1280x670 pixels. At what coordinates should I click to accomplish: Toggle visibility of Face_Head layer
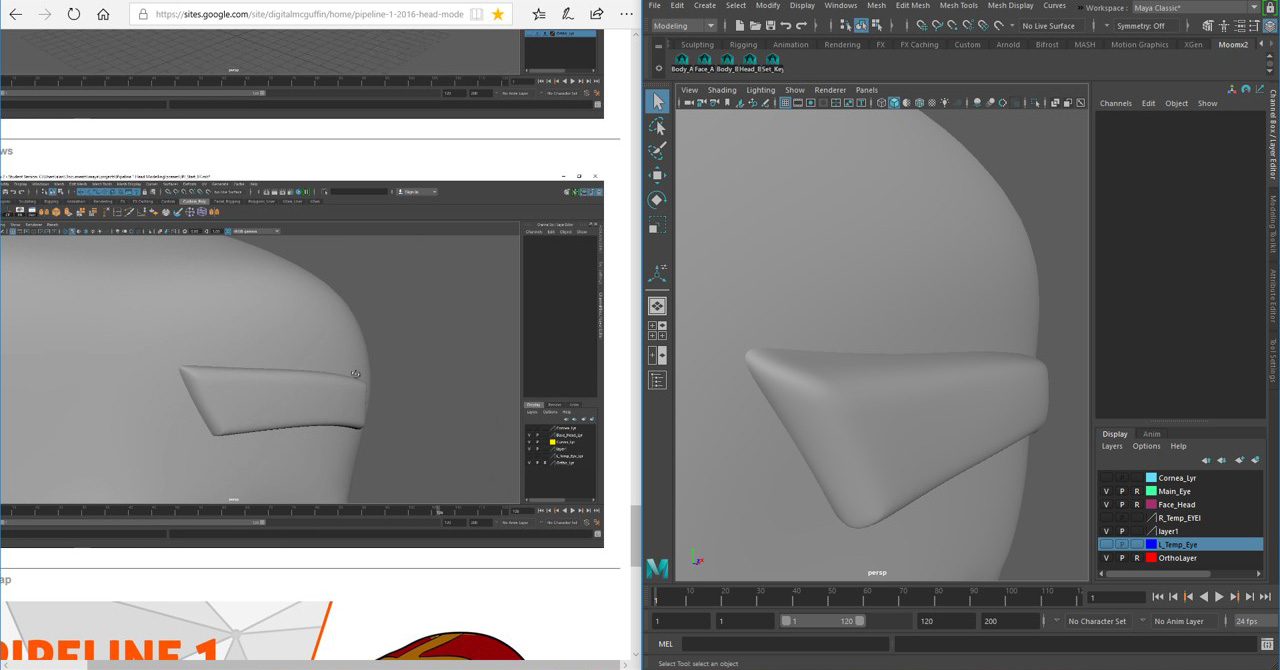[x=1106, y=505]
